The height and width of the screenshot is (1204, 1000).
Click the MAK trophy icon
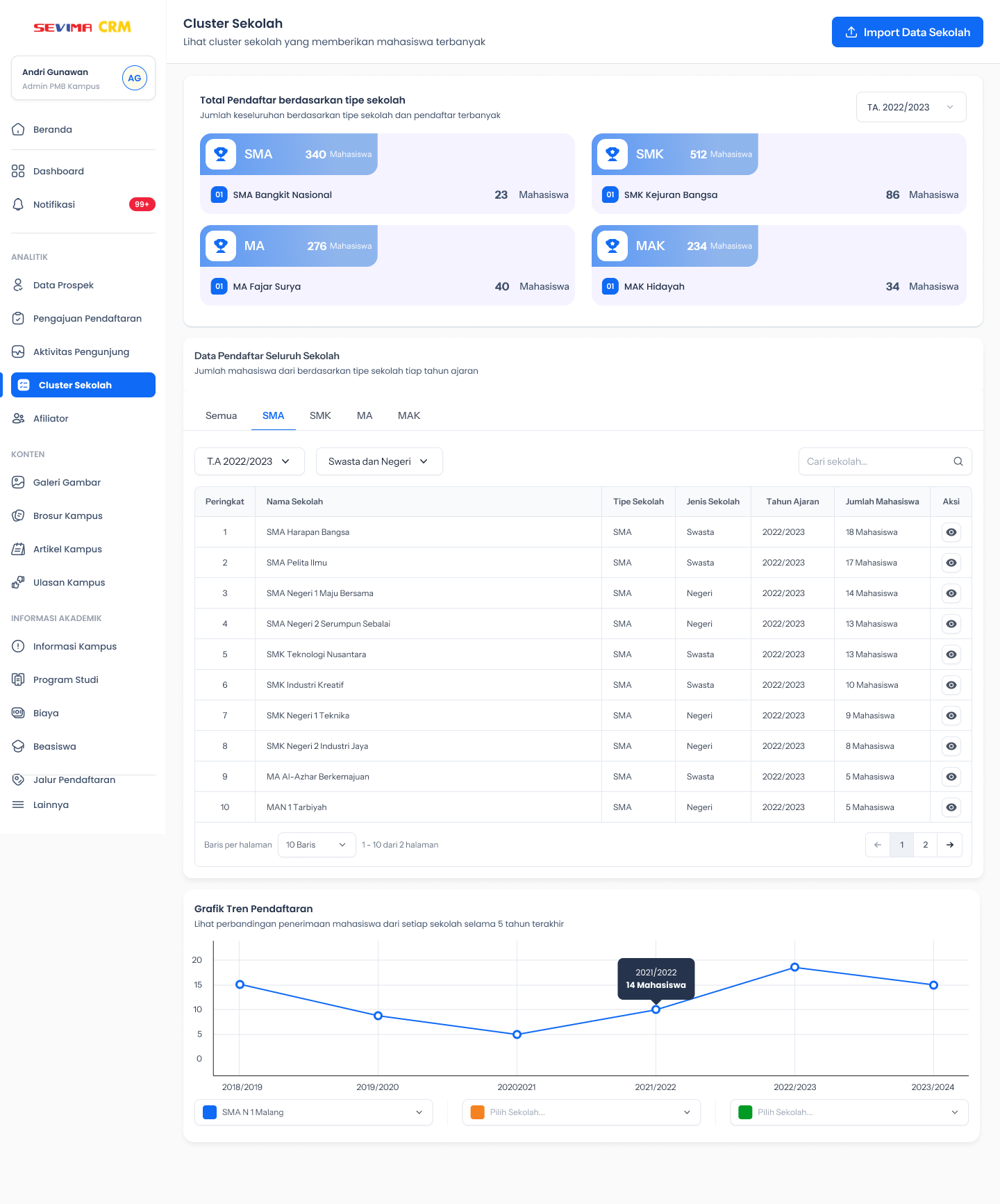(612, 246)
